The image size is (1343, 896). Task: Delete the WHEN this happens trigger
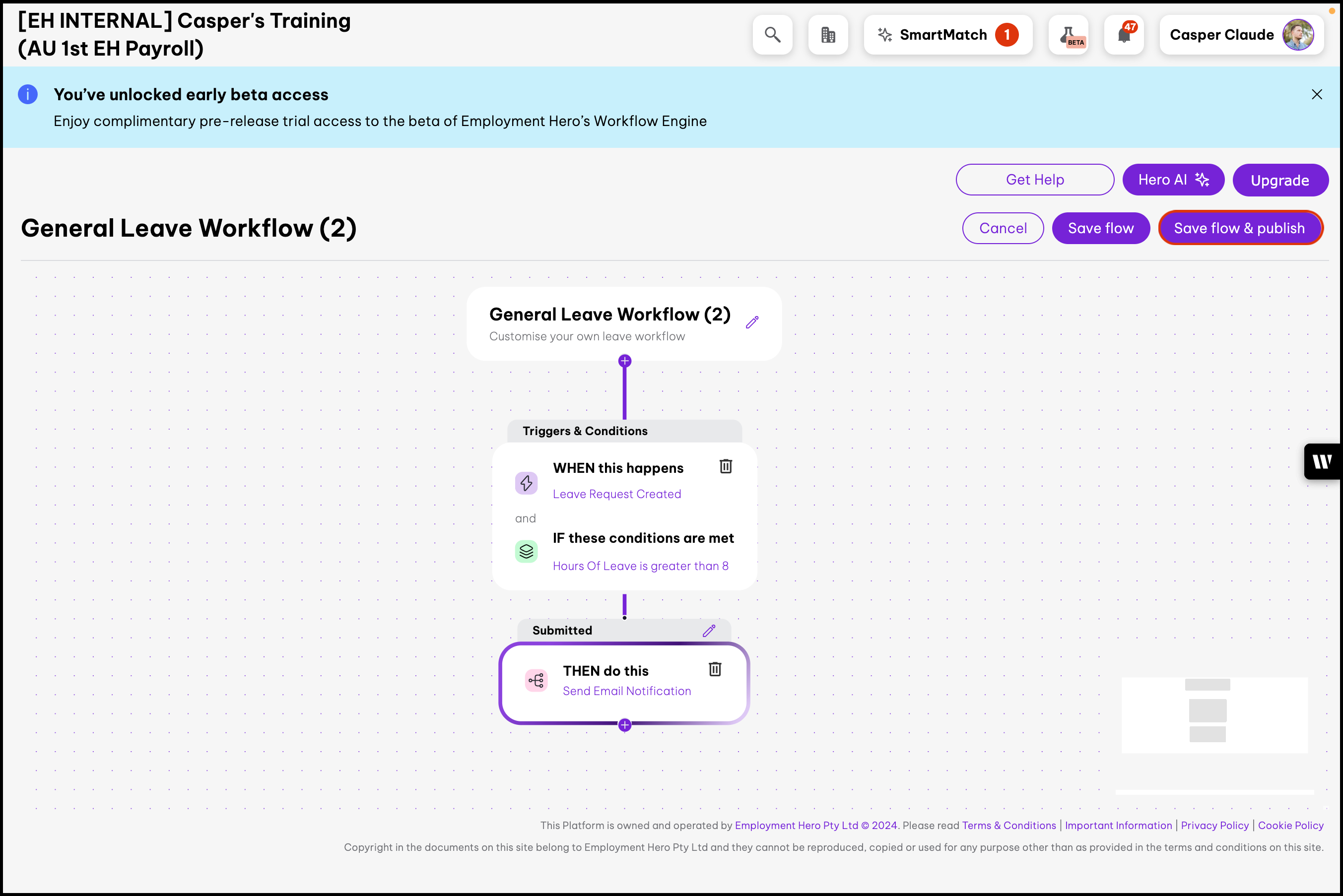tap(725, 466)
